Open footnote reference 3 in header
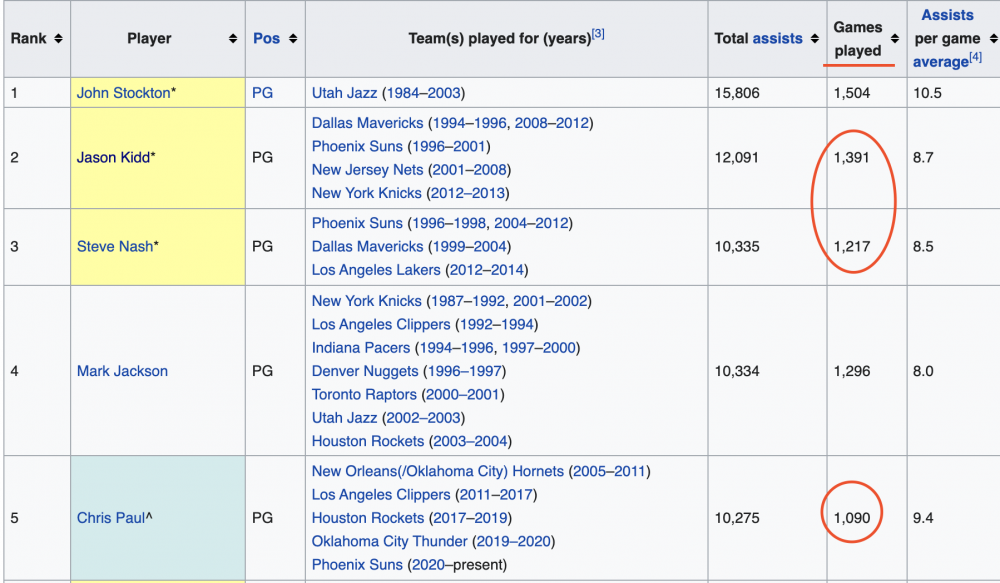 pyautogui.click(x=598, y=34)
